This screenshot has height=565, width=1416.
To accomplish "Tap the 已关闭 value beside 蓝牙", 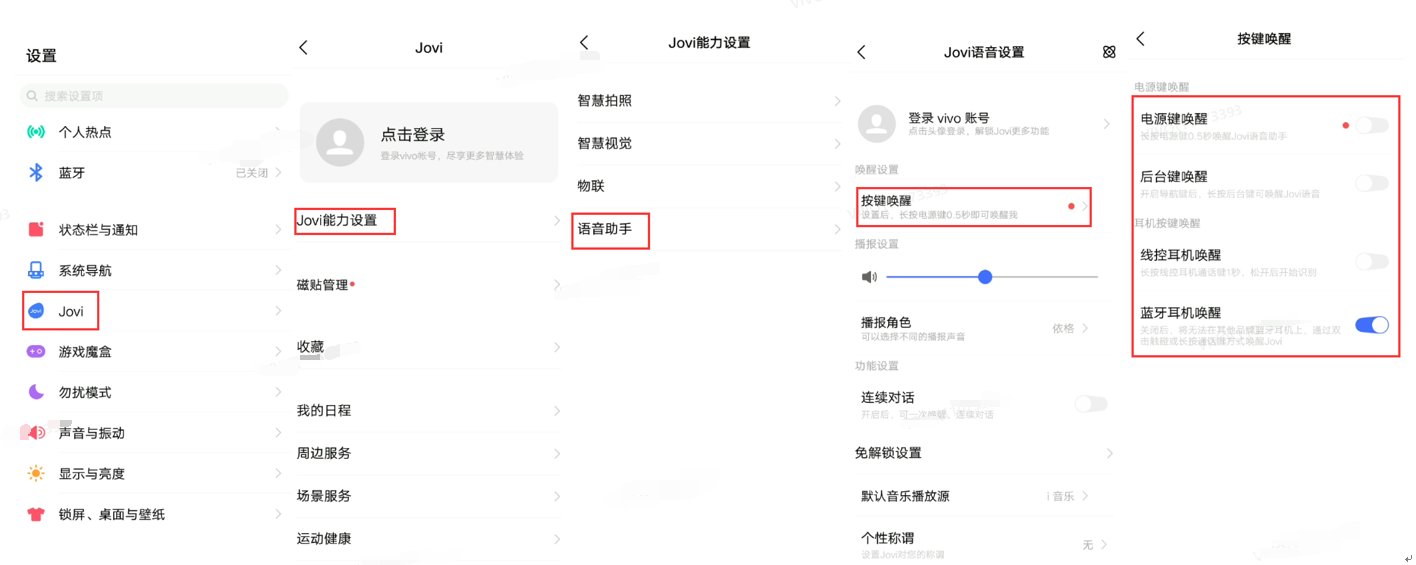I will tap(251, 173).
